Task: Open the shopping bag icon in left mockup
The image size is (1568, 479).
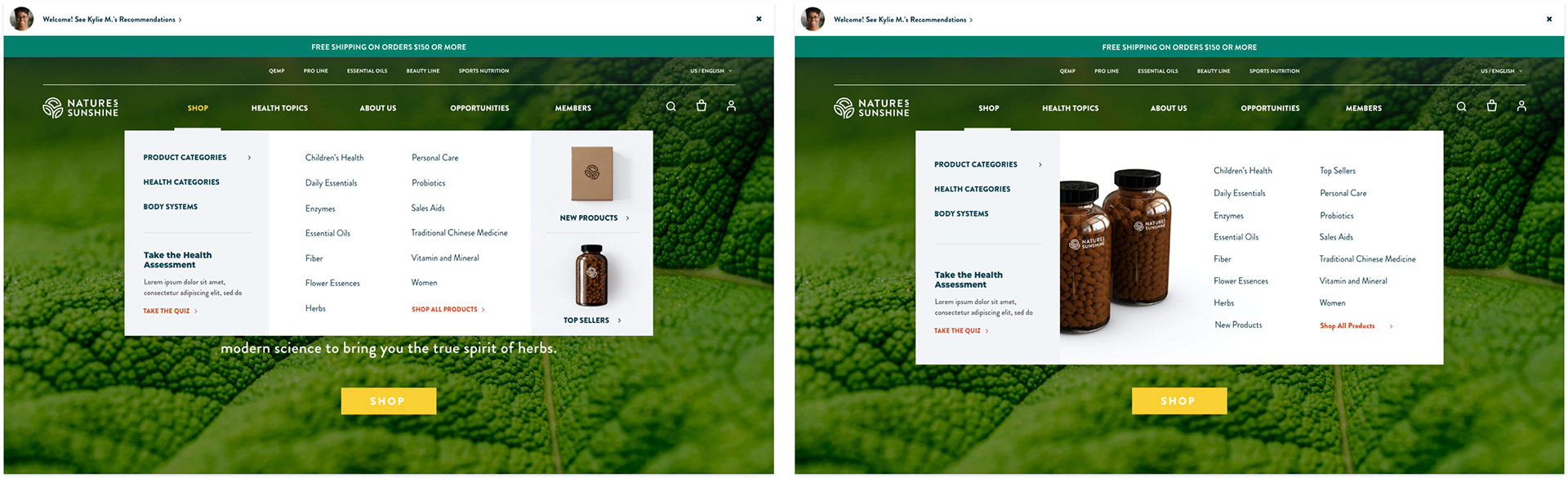Action: coord(701,105)
